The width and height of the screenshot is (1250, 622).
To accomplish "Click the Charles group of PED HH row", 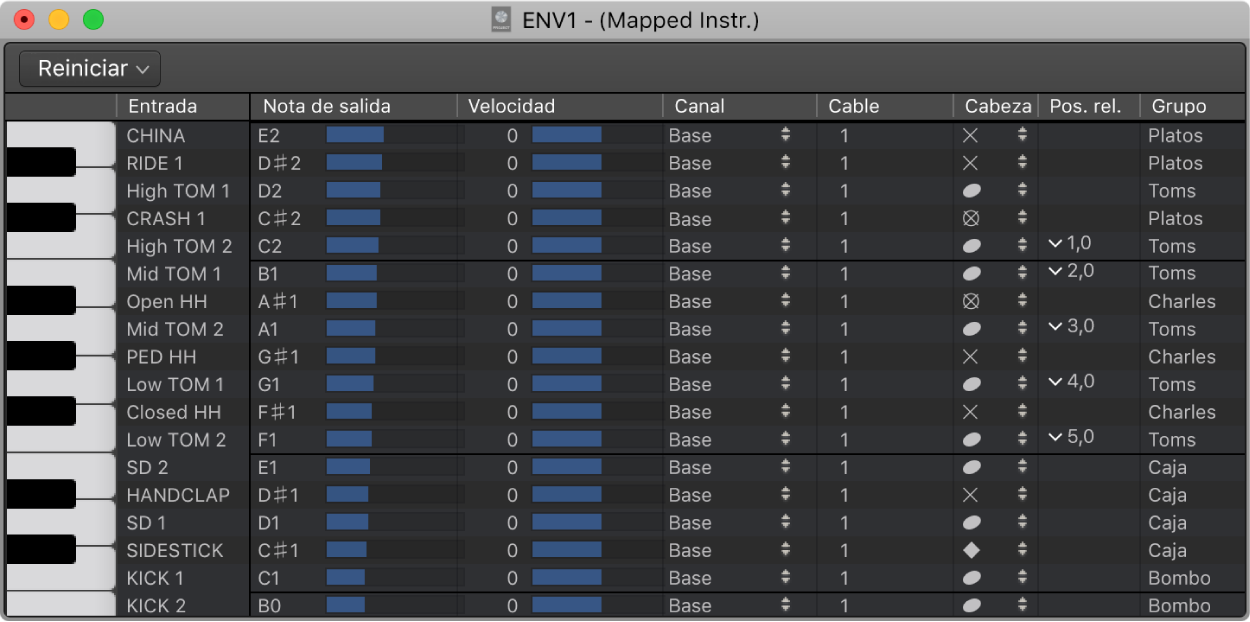I will pos(1182,357).
